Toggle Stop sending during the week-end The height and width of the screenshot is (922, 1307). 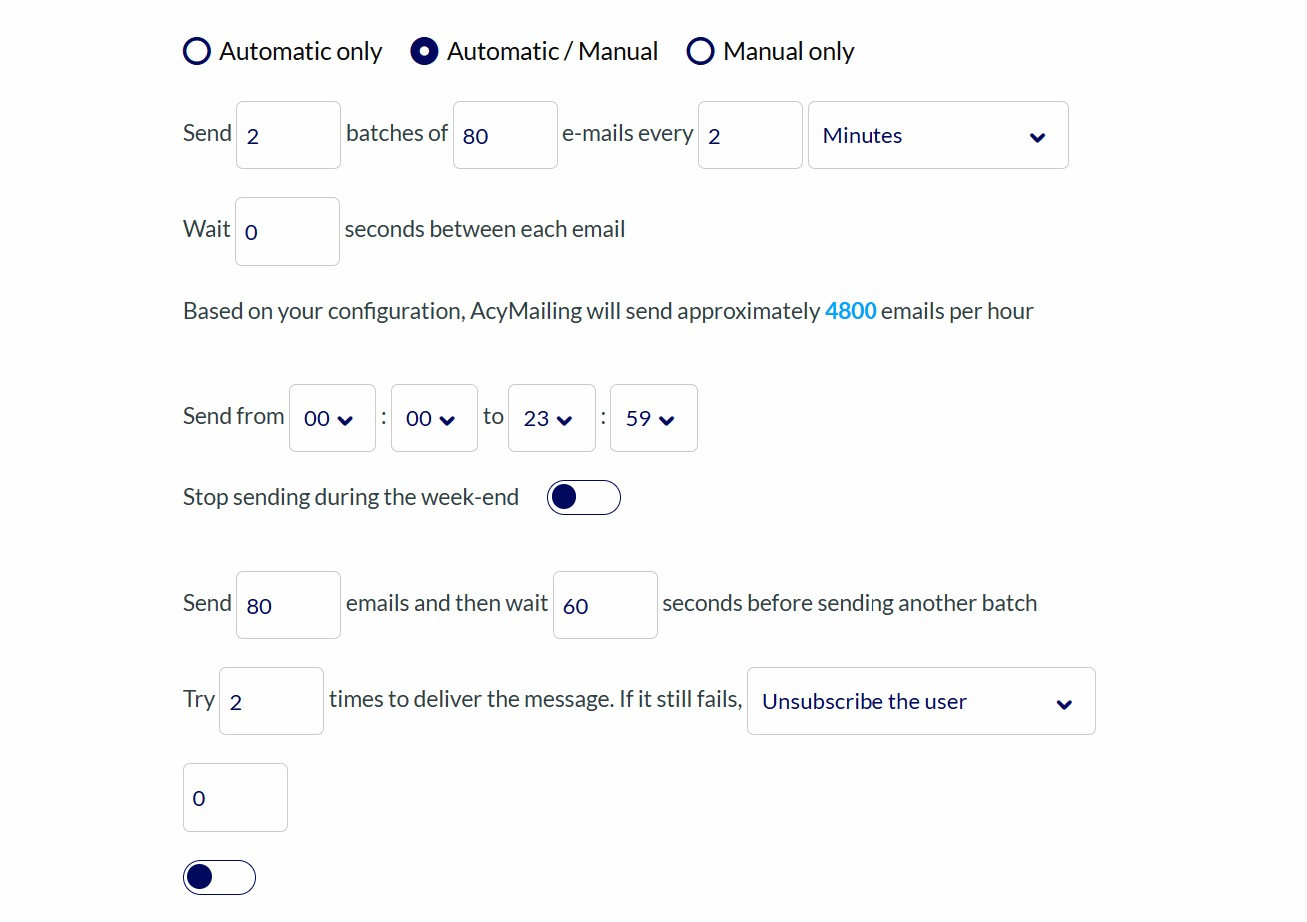coord(583,498)
